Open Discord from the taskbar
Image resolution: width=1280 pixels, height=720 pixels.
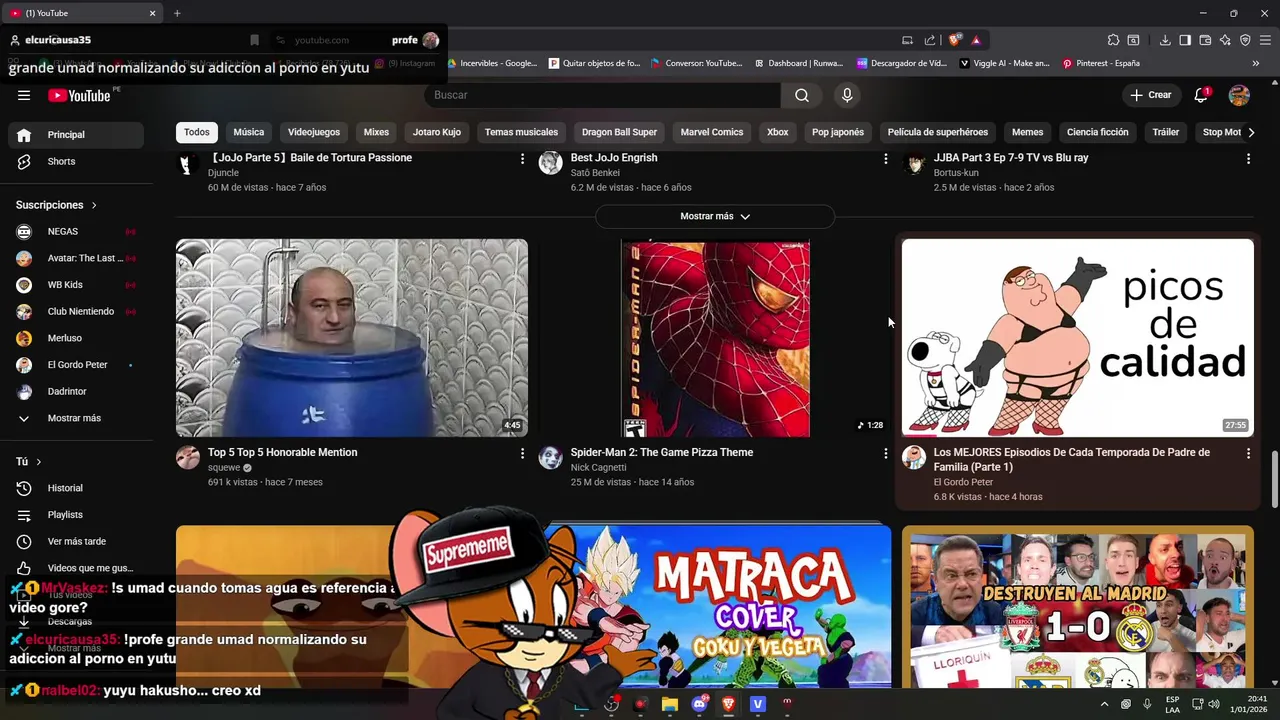pyautogui.click(x=699, y=704)
